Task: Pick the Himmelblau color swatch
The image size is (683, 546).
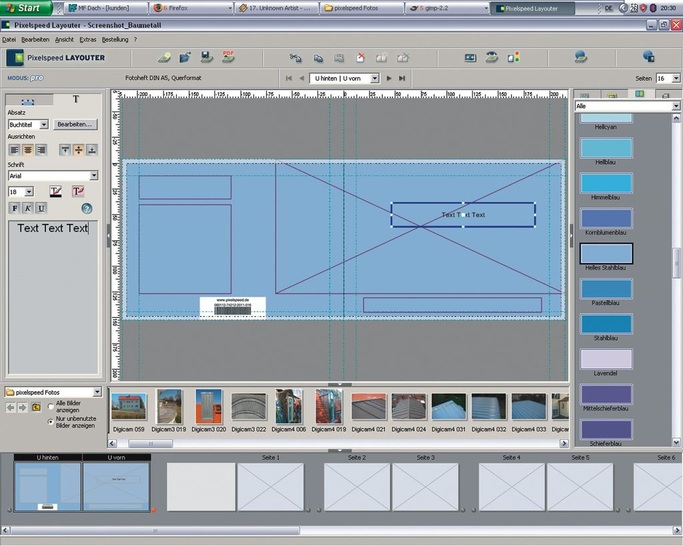Action: (605, 183)
